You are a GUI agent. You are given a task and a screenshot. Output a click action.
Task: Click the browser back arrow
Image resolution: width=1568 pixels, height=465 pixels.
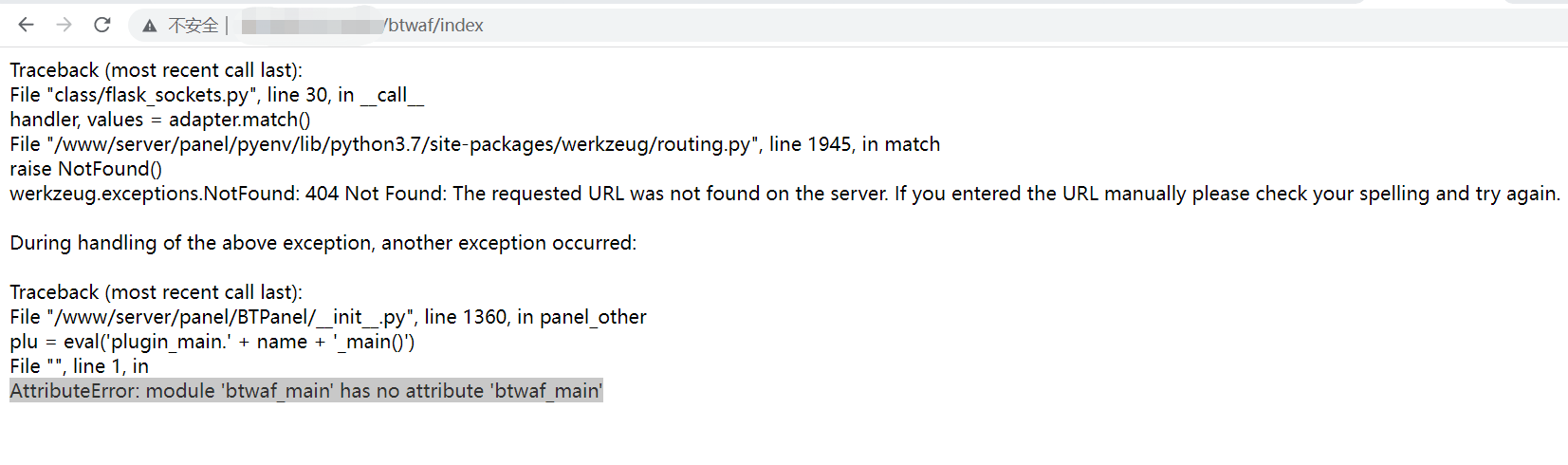pos(26,25)
